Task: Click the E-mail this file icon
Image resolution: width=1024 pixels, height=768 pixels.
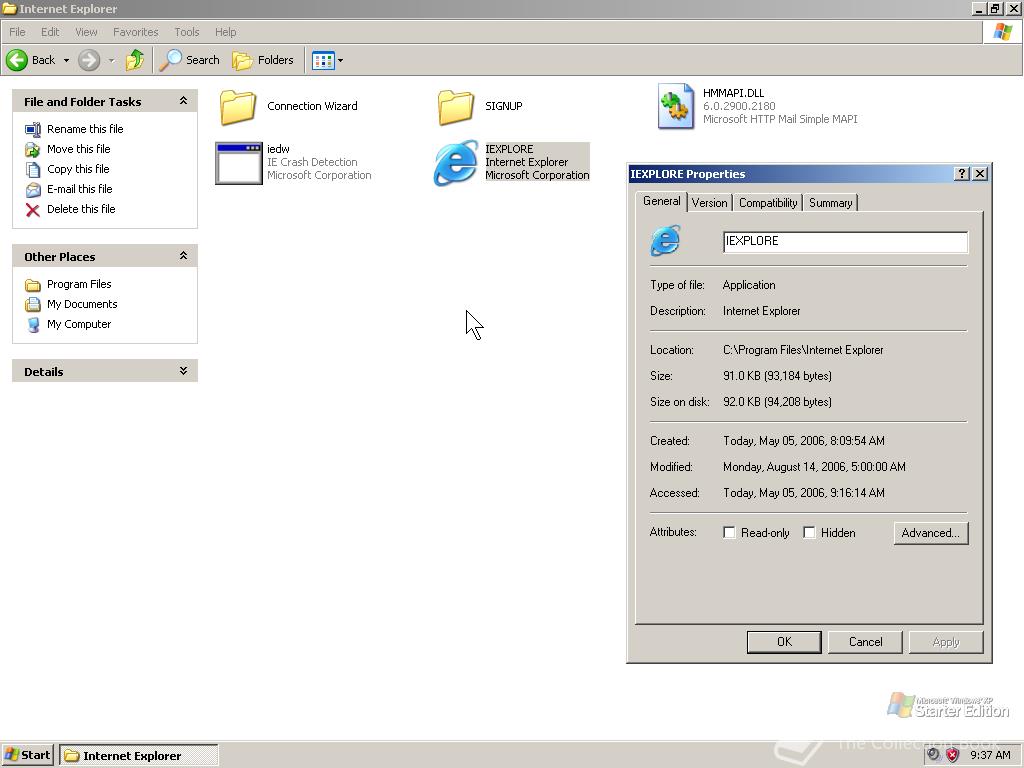Action: tap(33, 189)
